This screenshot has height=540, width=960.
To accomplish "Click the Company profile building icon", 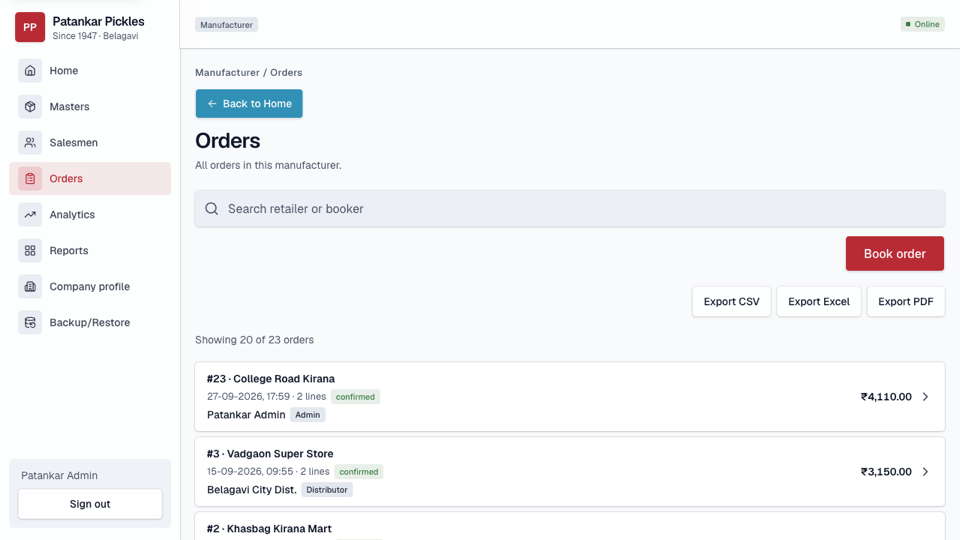I will tap(30, 287).
